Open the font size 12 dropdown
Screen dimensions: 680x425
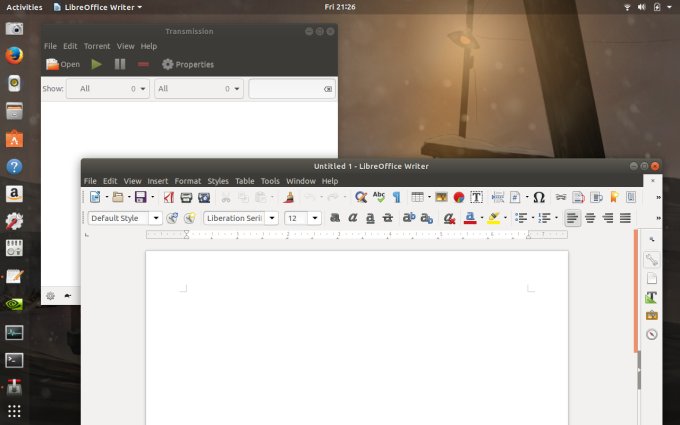314,218
